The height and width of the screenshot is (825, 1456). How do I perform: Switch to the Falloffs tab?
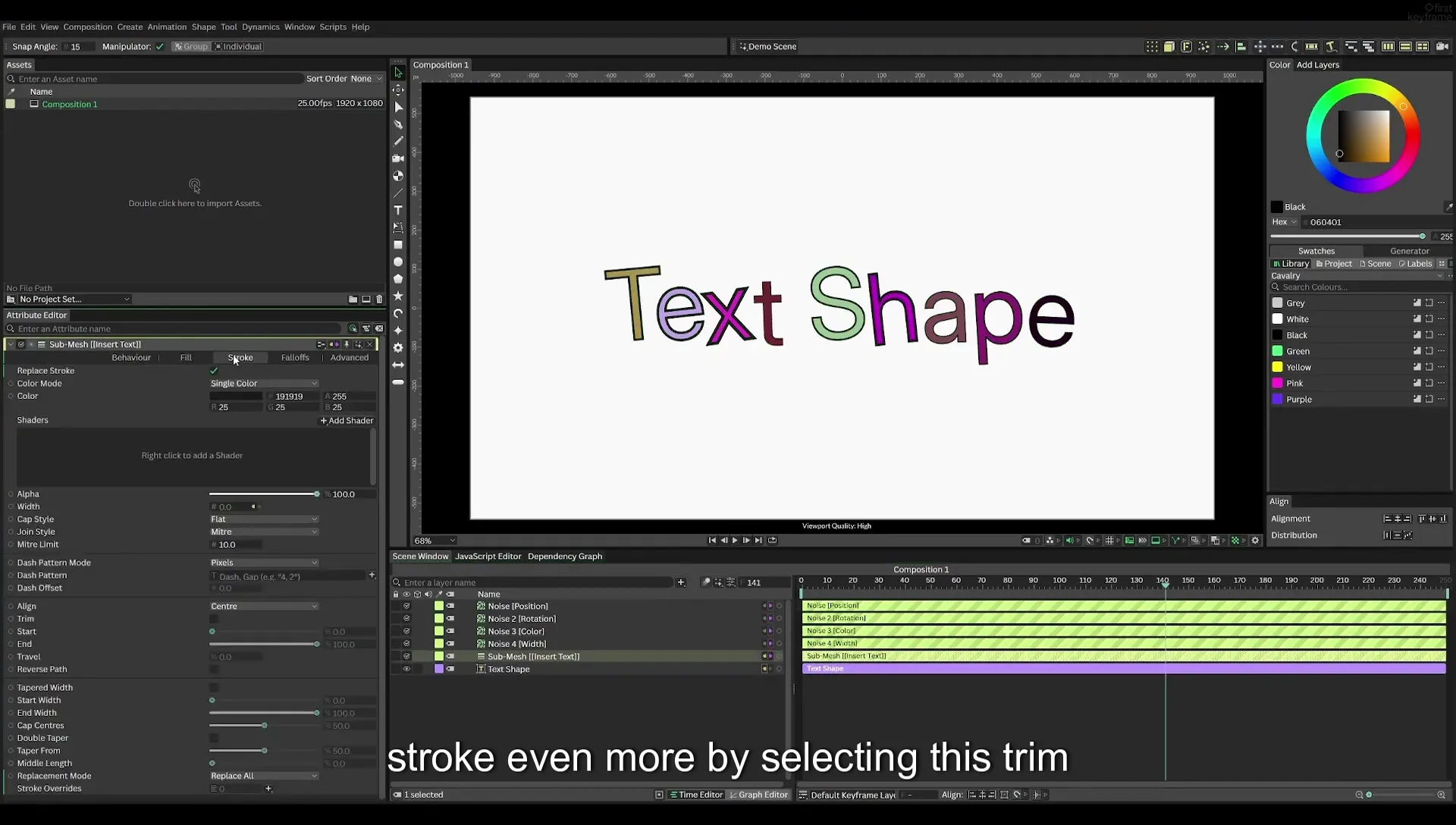click(x=295, y=358)
